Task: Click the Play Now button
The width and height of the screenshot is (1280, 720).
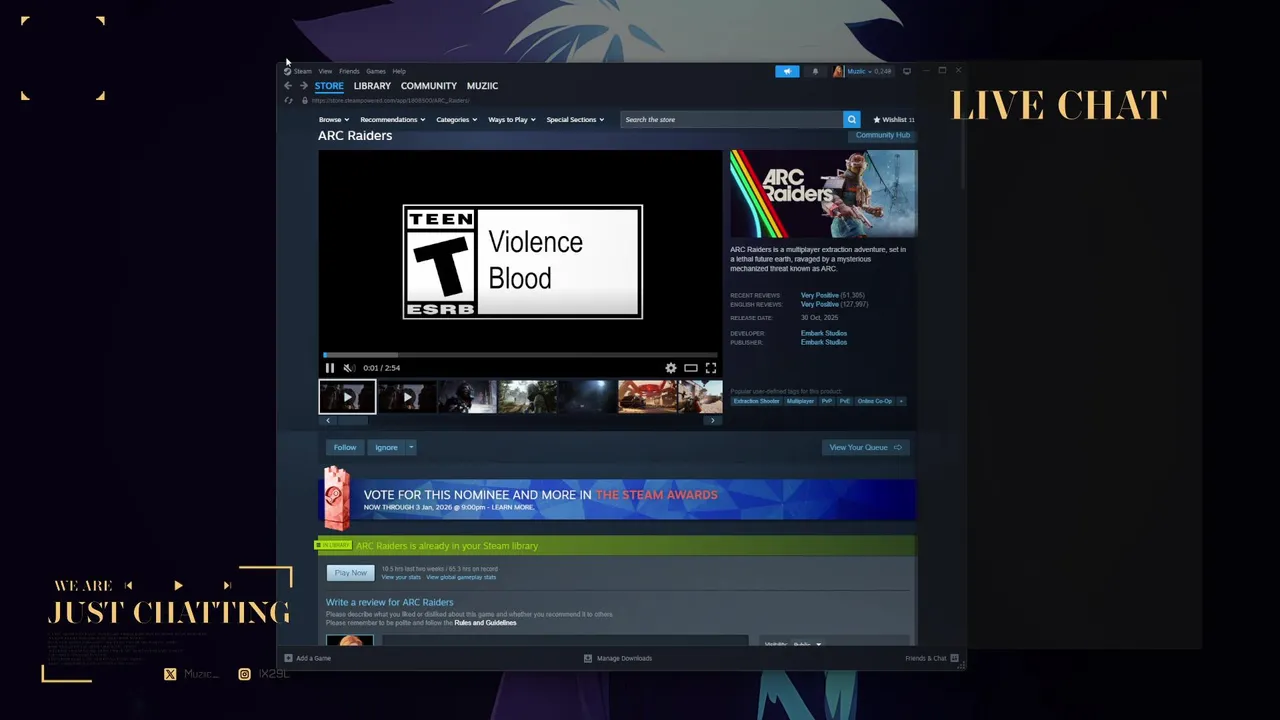Action: click(350, 573)
